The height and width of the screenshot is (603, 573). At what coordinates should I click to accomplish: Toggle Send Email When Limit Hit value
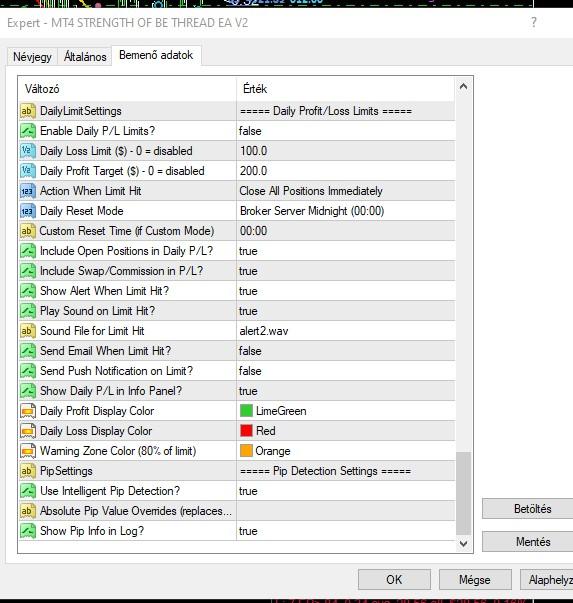[x=346, y=351]
